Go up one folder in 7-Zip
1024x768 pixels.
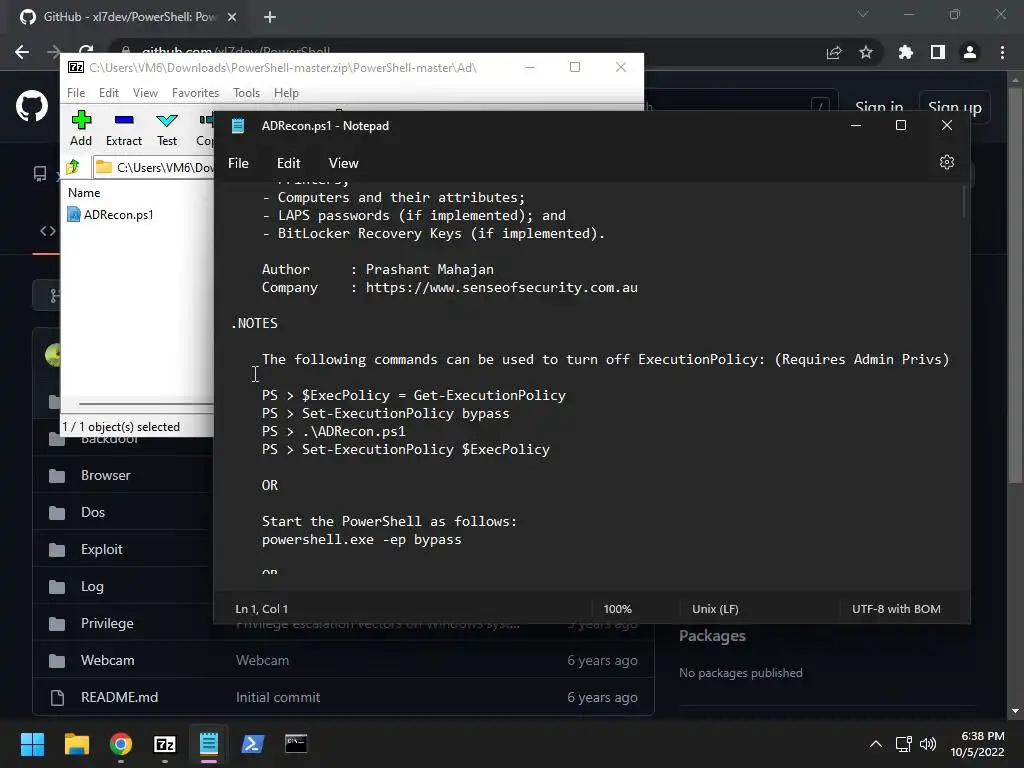pyautogui.click(x=73, y=167)
